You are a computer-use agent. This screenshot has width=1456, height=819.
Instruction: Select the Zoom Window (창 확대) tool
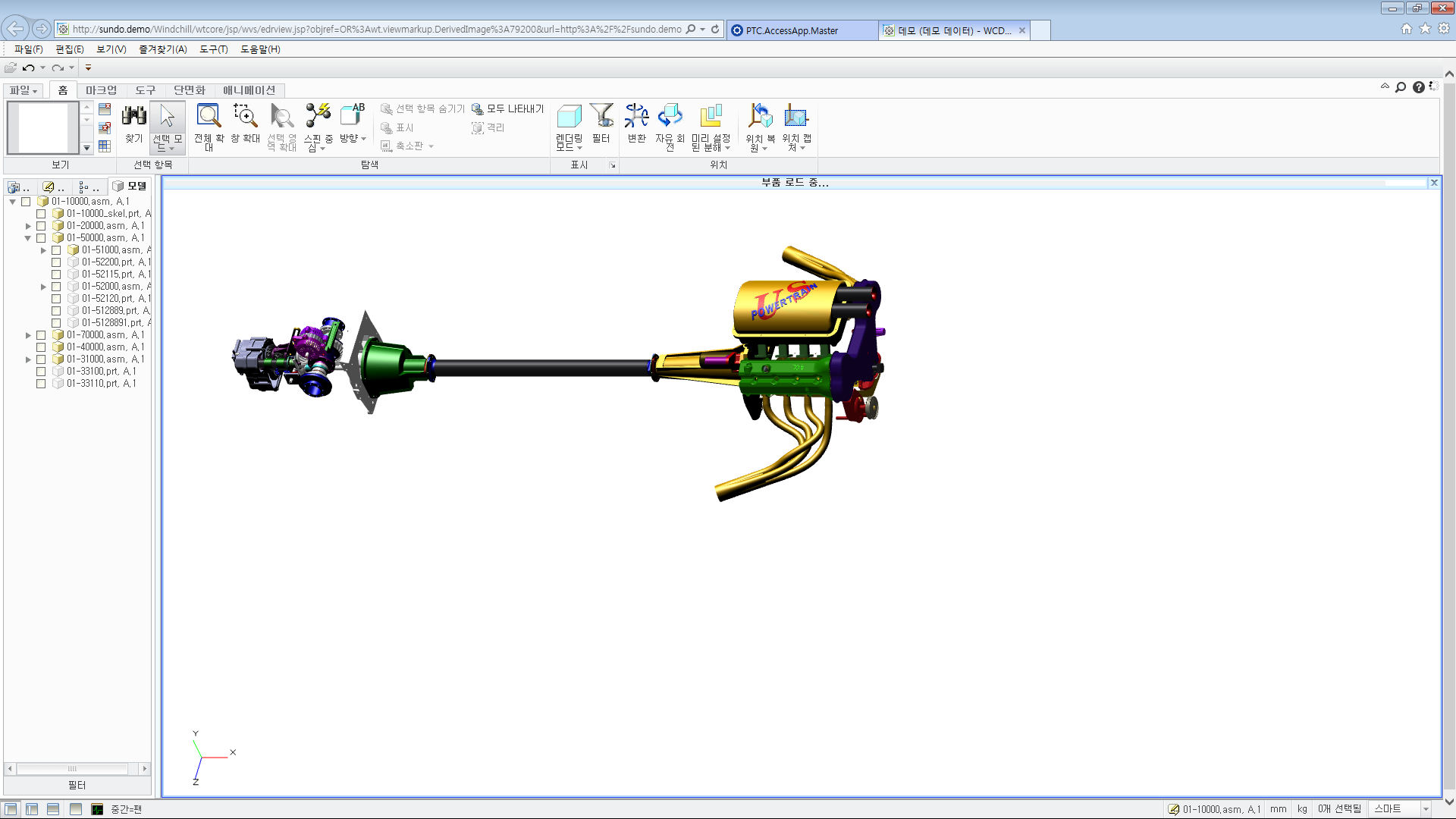coord(245,116)
